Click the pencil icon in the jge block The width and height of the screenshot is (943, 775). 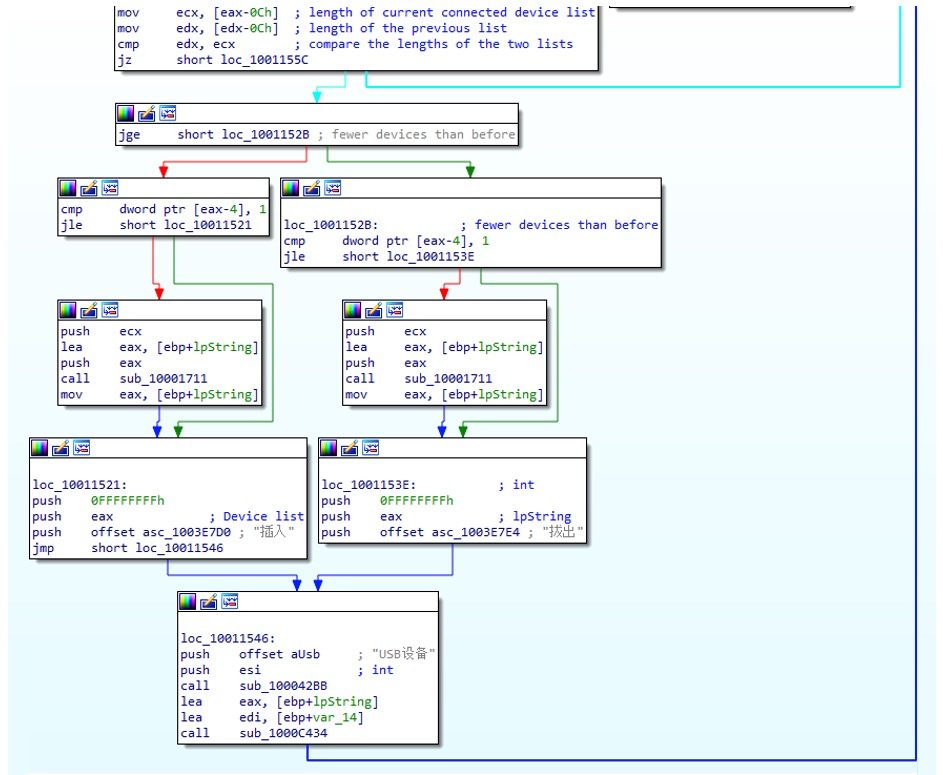pos(147,113)
